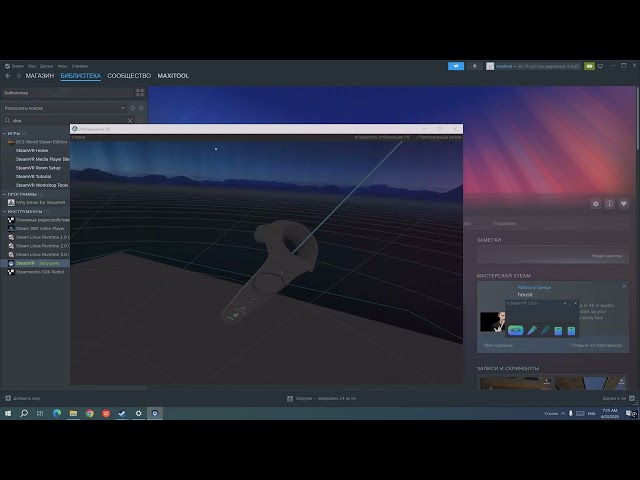Show SteamVR game info icon
This screenshot has width=640, height=480.
(x=609, y=204)
